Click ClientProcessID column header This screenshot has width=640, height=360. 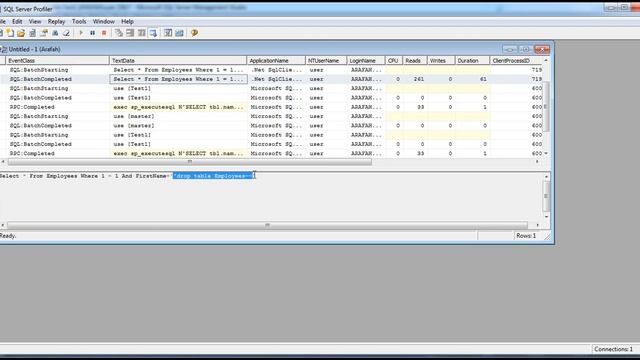point(516,60)
